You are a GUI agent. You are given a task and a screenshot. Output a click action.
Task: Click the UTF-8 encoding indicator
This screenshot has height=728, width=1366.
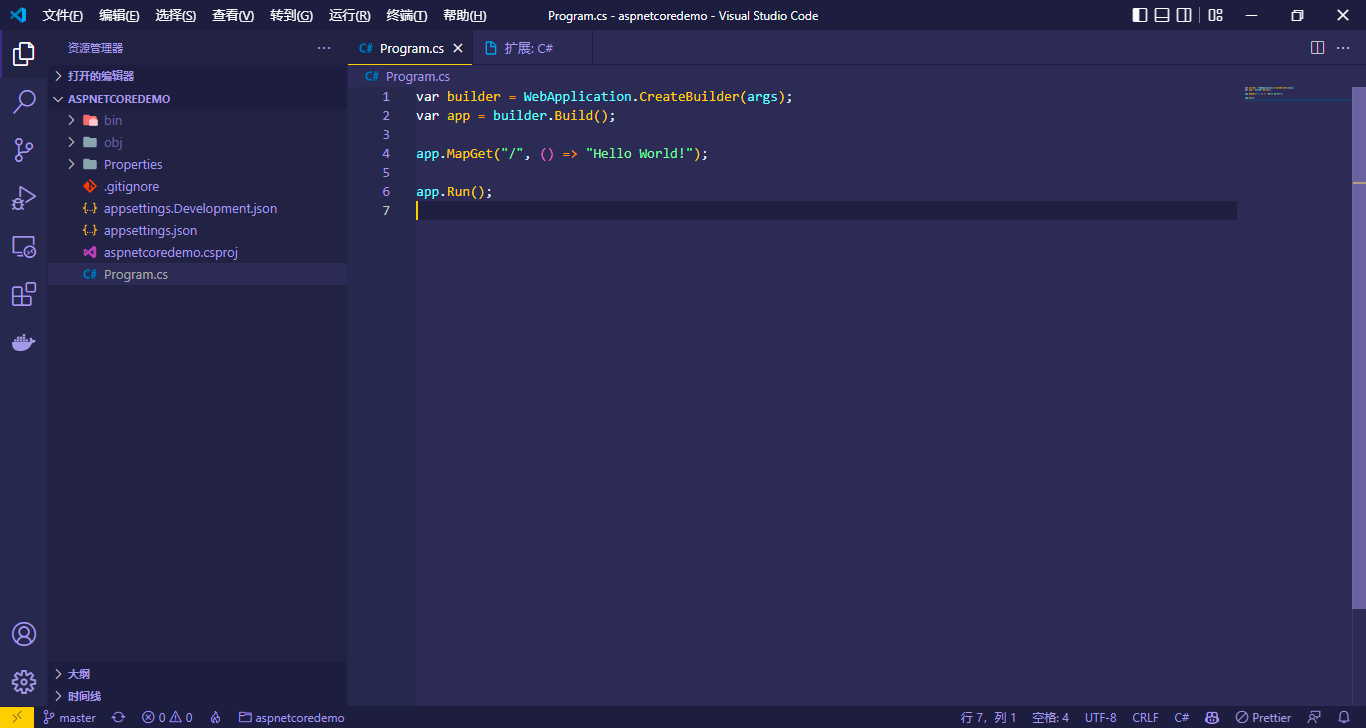[x=1101, y=718]
